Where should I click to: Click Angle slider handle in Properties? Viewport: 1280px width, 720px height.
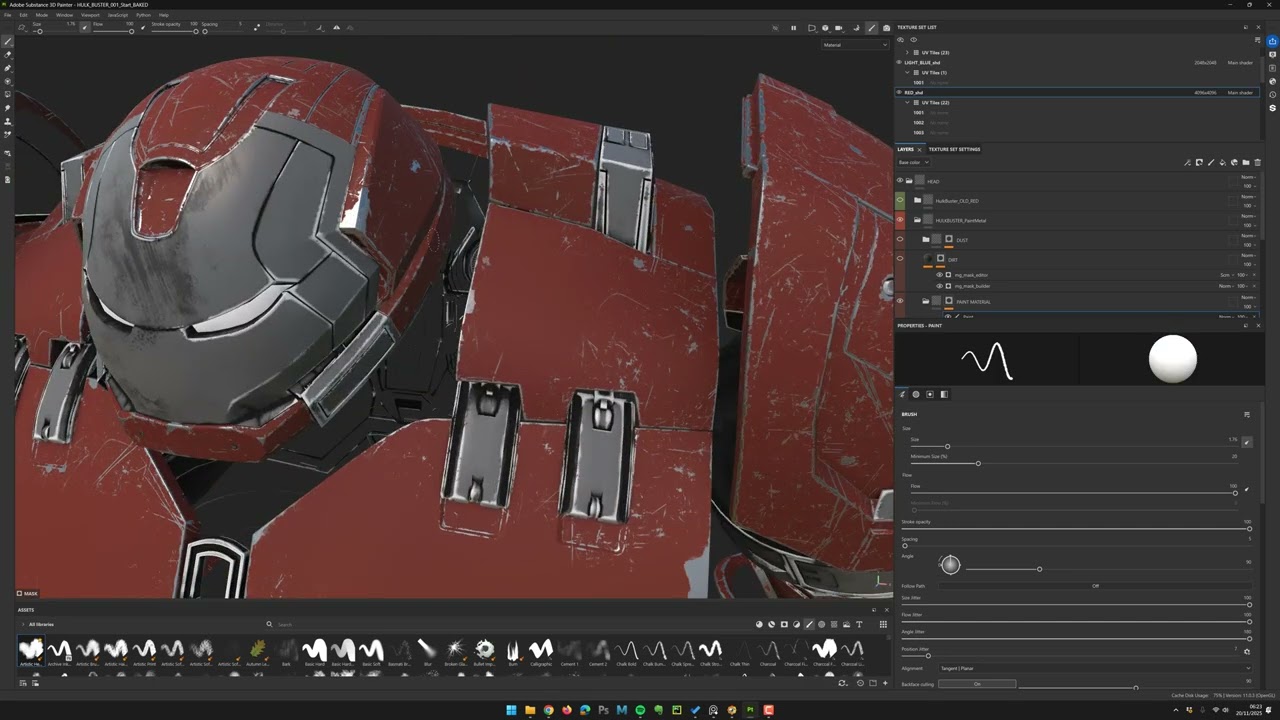(1039, 569)
